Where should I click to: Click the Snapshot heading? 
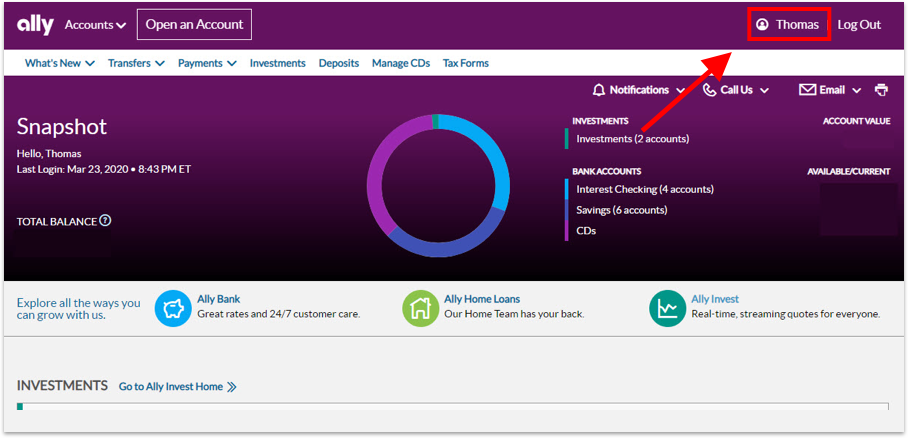pos(62,127)
